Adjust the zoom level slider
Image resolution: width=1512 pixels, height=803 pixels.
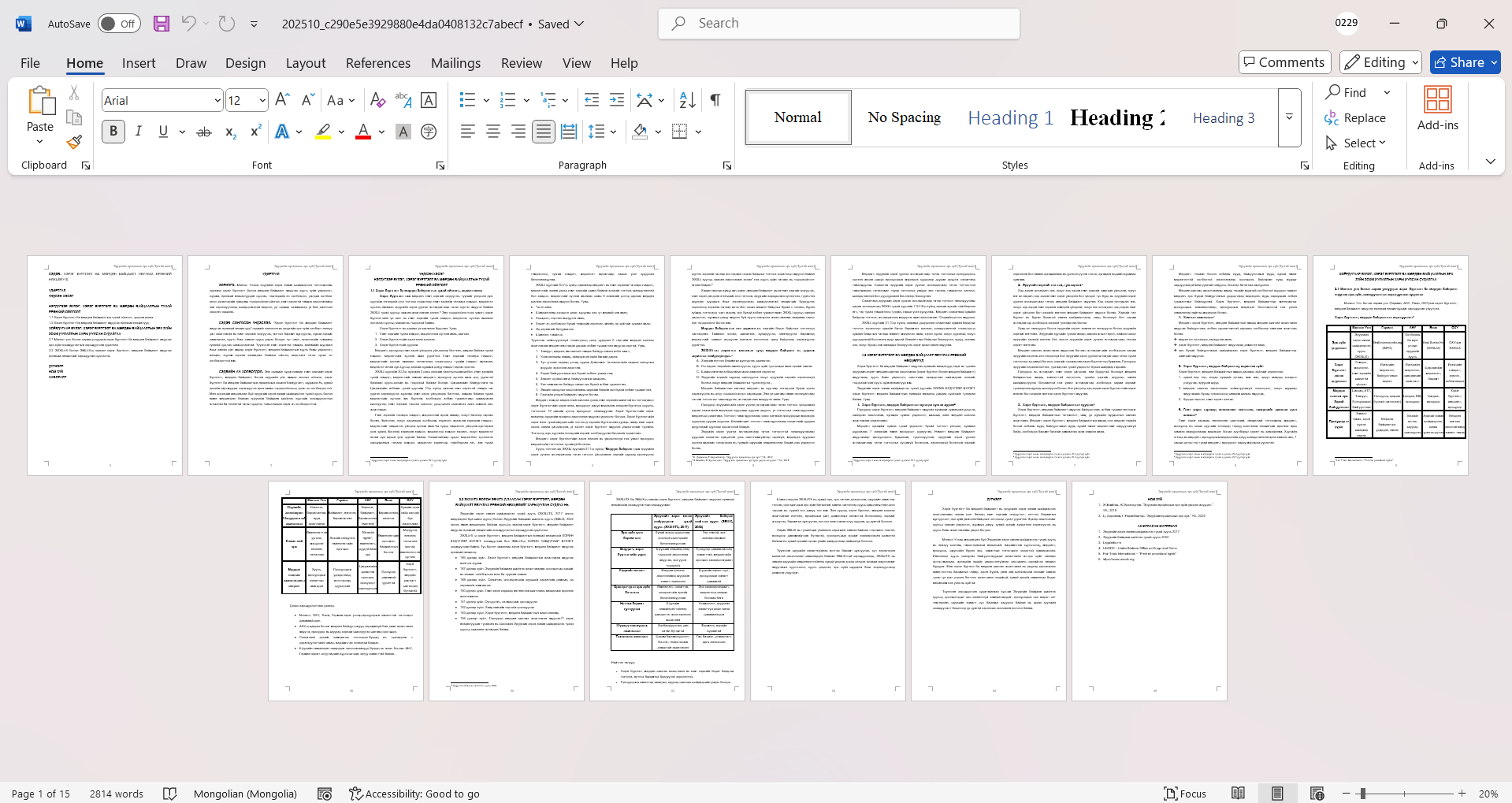(1362, 794)
